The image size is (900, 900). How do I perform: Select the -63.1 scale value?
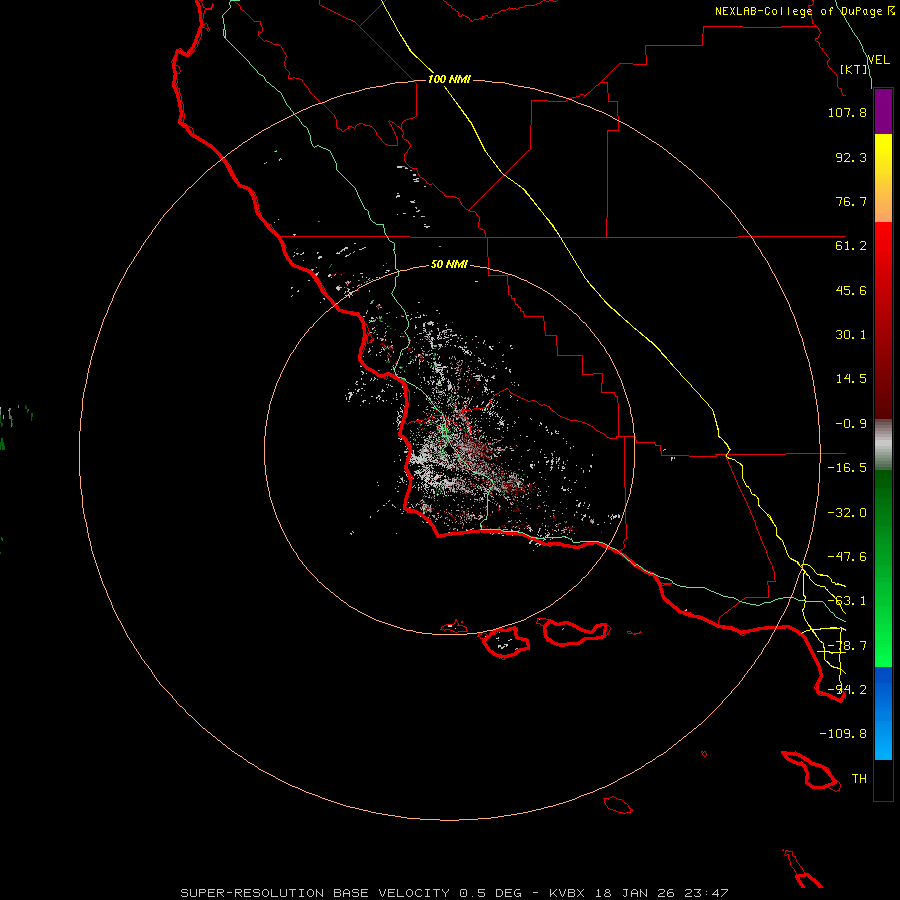(847, 601)
